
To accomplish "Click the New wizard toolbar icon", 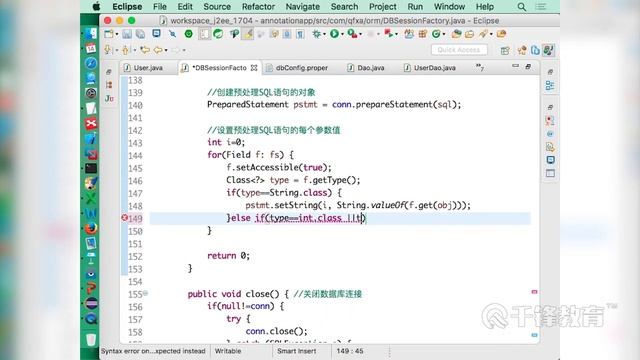I will [109, 34].
